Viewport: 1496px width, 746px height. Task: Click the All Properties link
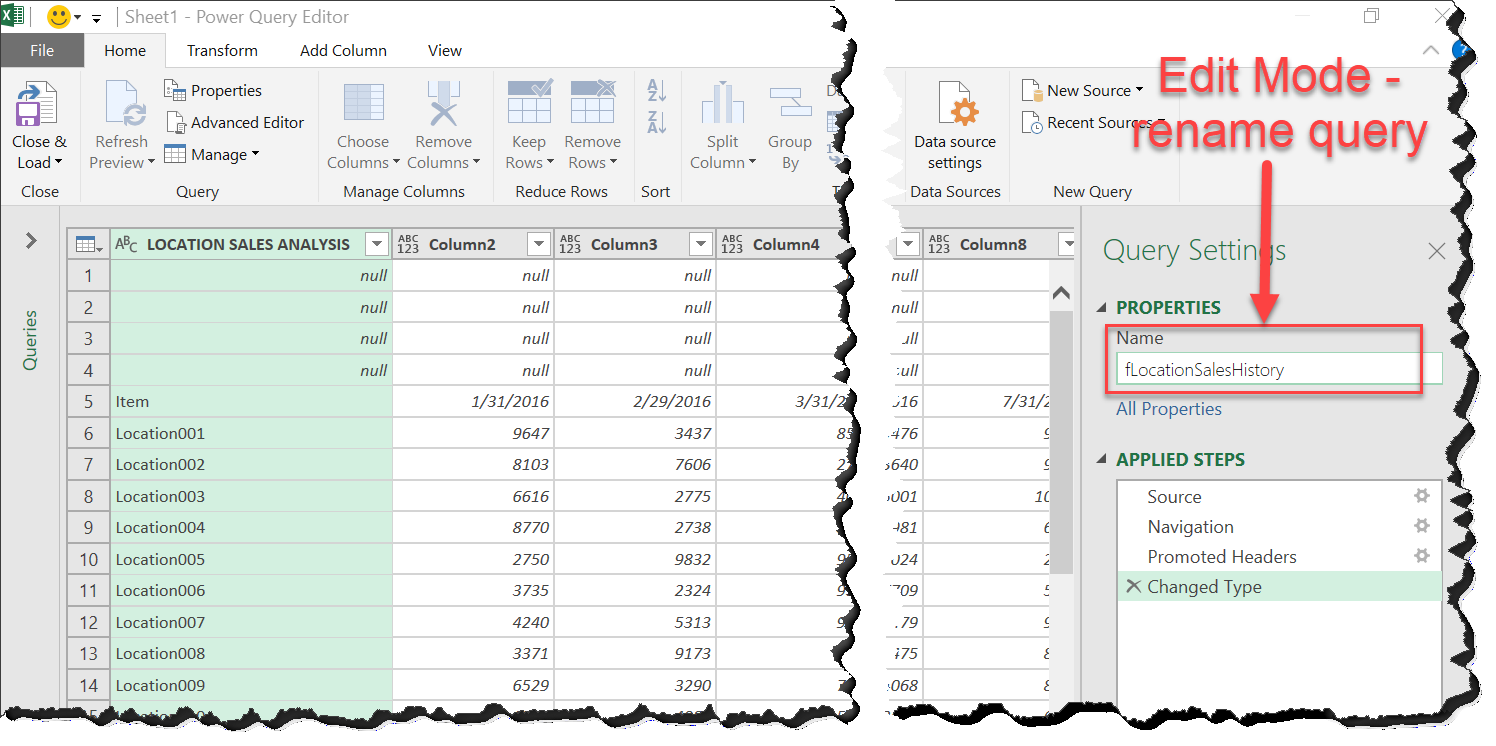1168,408
